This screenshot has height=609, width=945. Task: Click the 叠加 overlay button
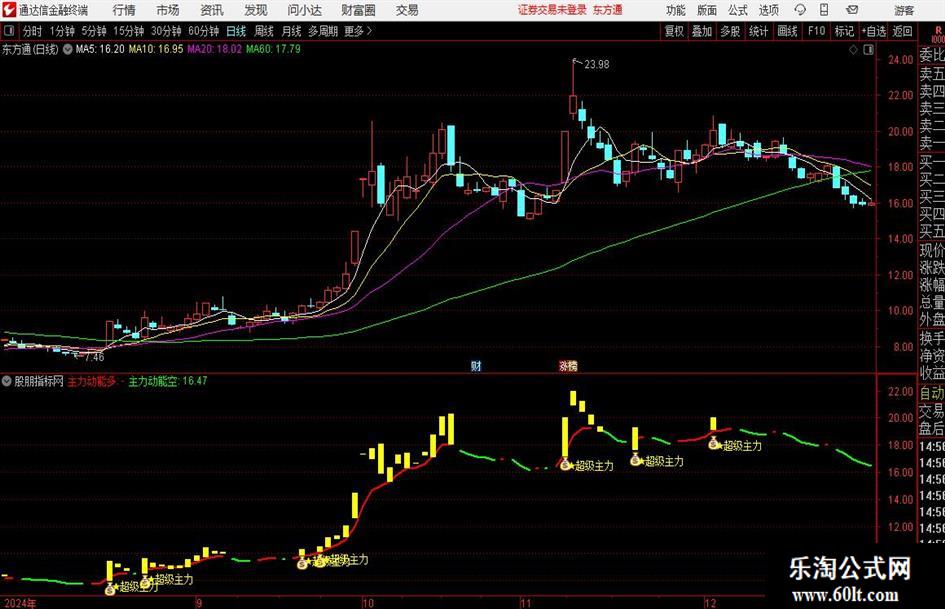point(702,31)
